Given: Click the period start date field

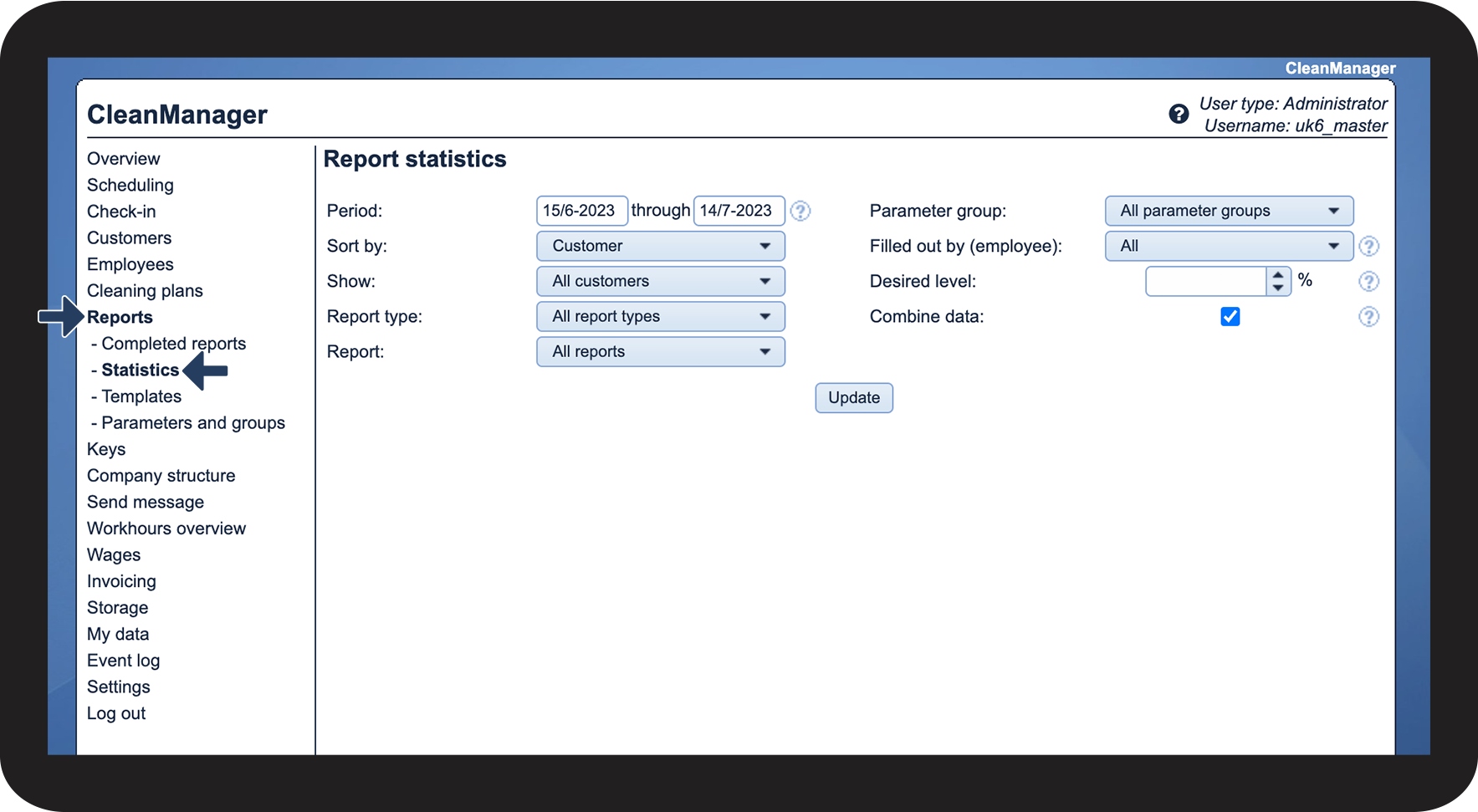Looking at the screenshot, I should (580, 211).
